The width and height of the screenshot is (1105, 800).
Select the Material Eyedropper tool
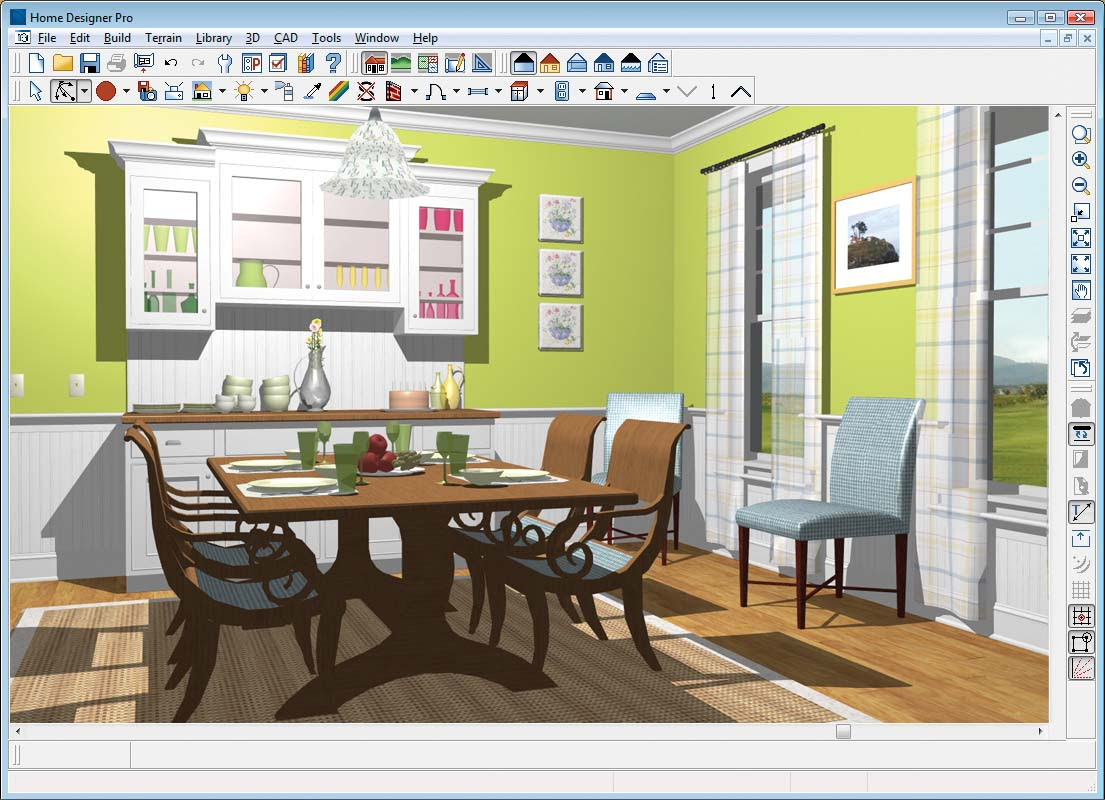312,92
